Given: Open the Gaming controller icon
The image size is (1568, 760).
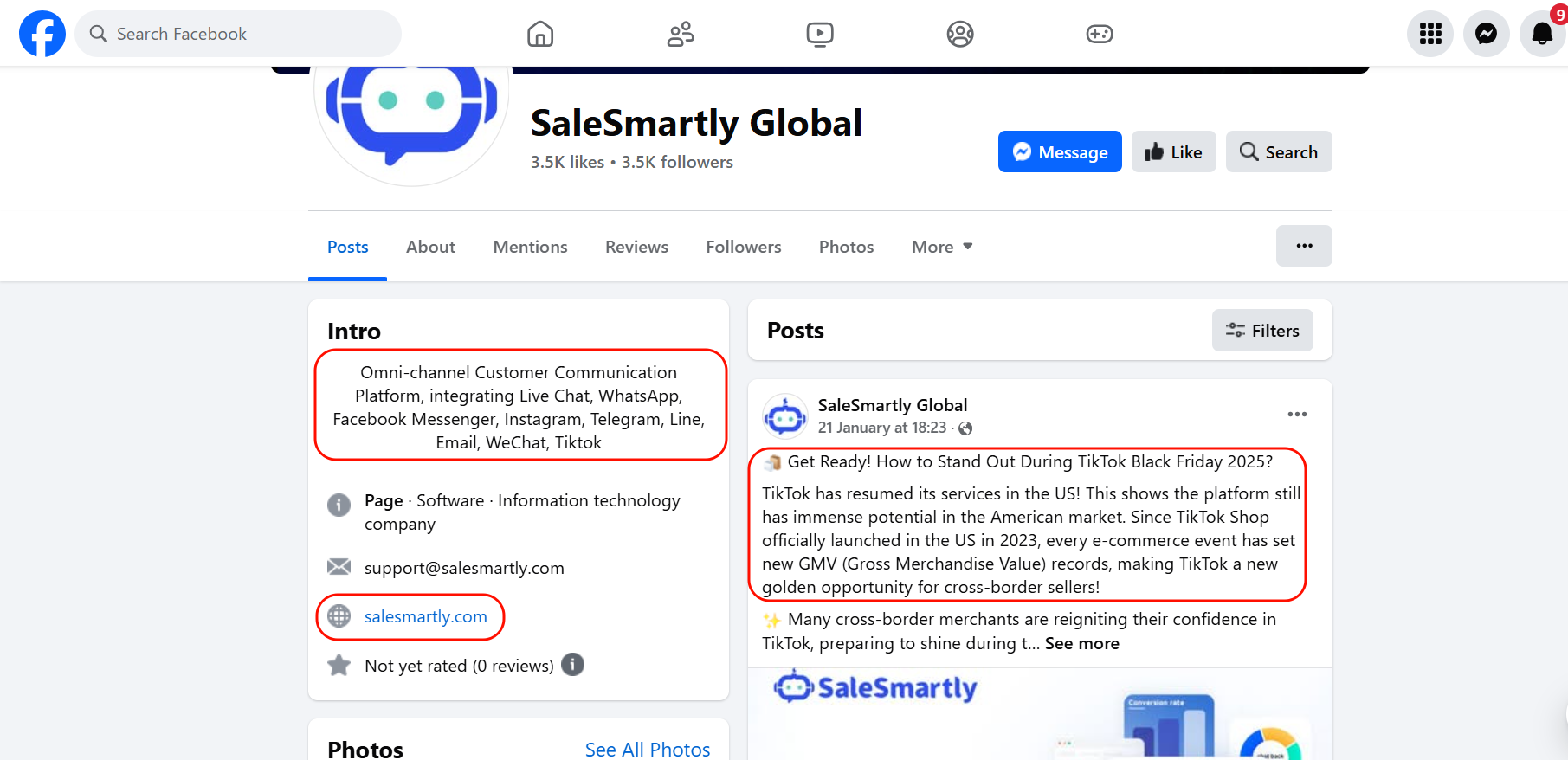Looking at the screenshot, I should pyautogui.click(x=1100, y=34).
